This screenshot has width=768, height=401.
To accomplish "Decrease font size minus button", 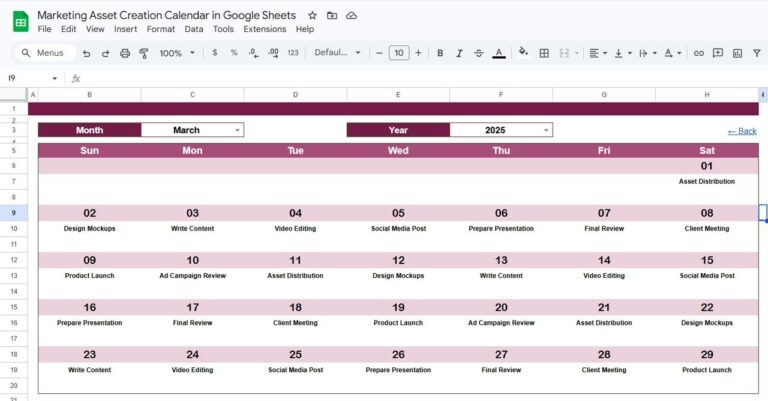I will coord(379,52).
